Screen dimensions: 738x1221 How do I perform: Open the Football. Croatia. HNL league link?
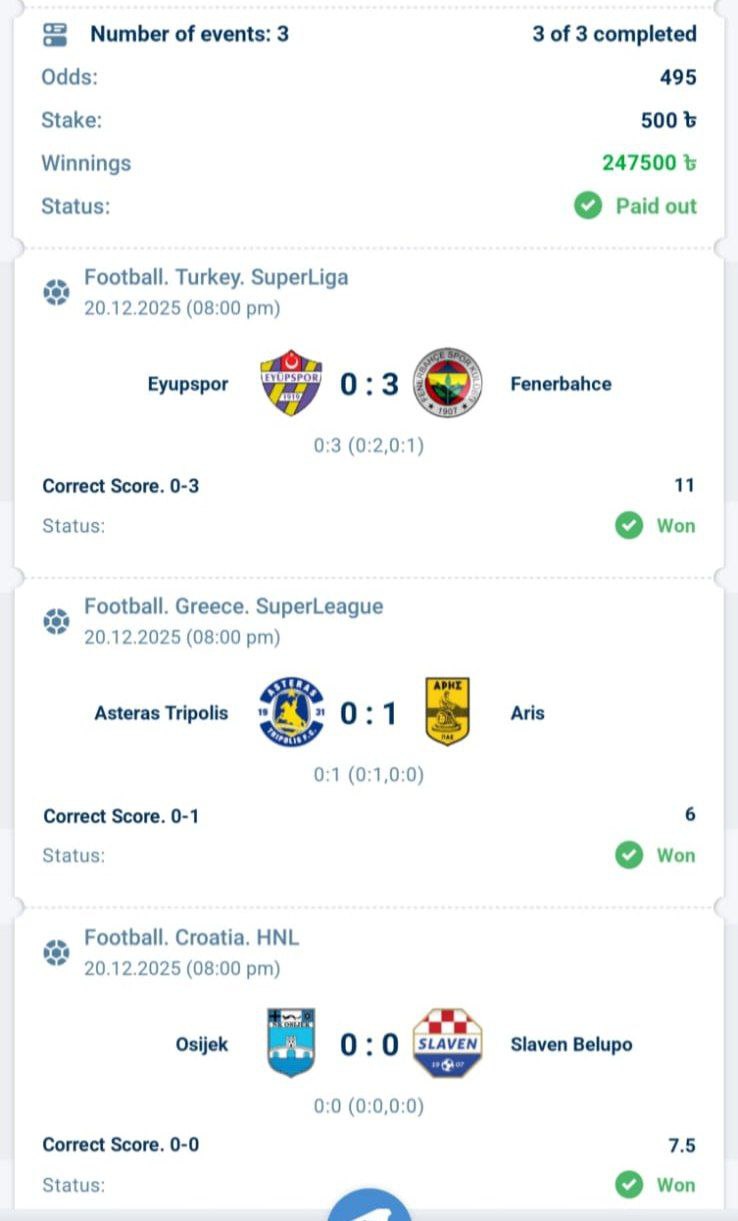pyautogui.click(x=191, y=937)
